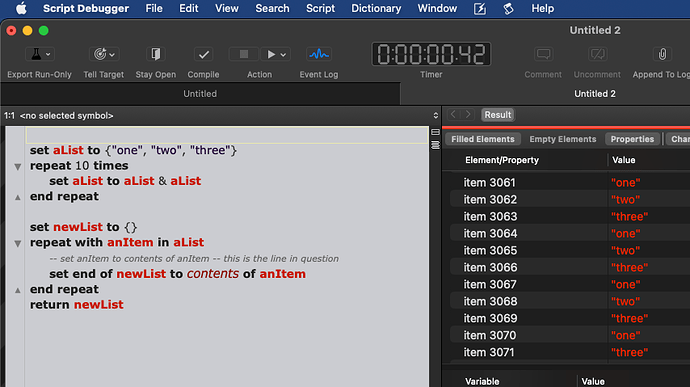Select row item 3065

pos(570,251)
